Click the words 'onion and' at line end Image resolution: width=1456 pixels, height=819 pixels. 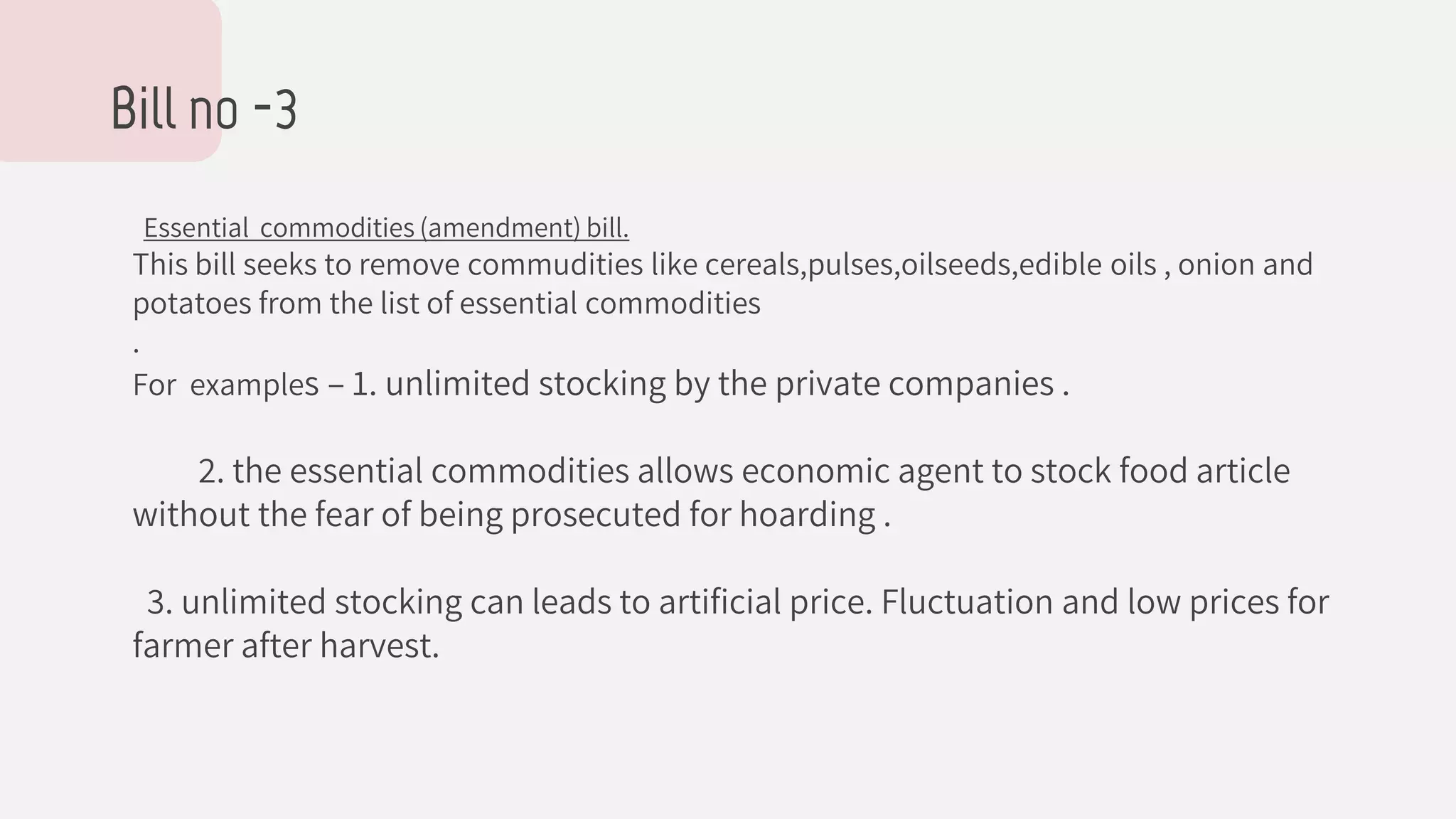[x=1245, y=264]
